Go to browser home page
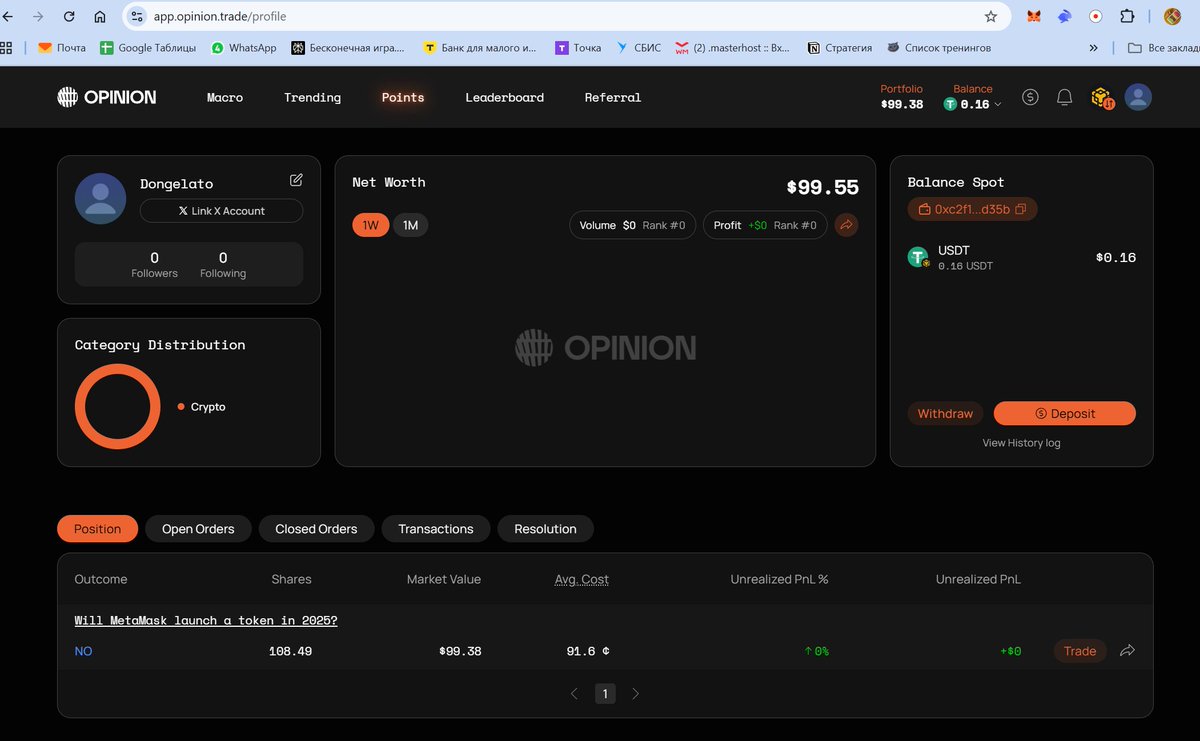Screen dimensions: 1200x741 (100, 17)
